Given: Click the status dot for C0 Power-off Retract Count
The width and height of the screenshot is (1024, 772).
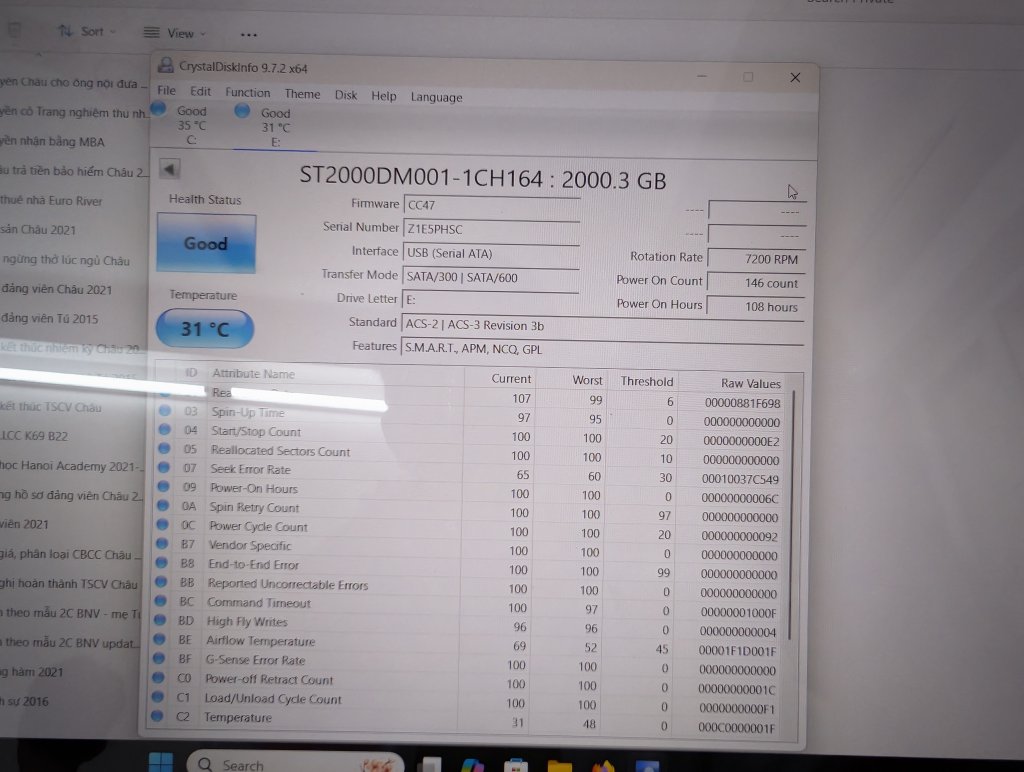Looking at the screenshot, I should pyautogui.click(x=157, y=677).
